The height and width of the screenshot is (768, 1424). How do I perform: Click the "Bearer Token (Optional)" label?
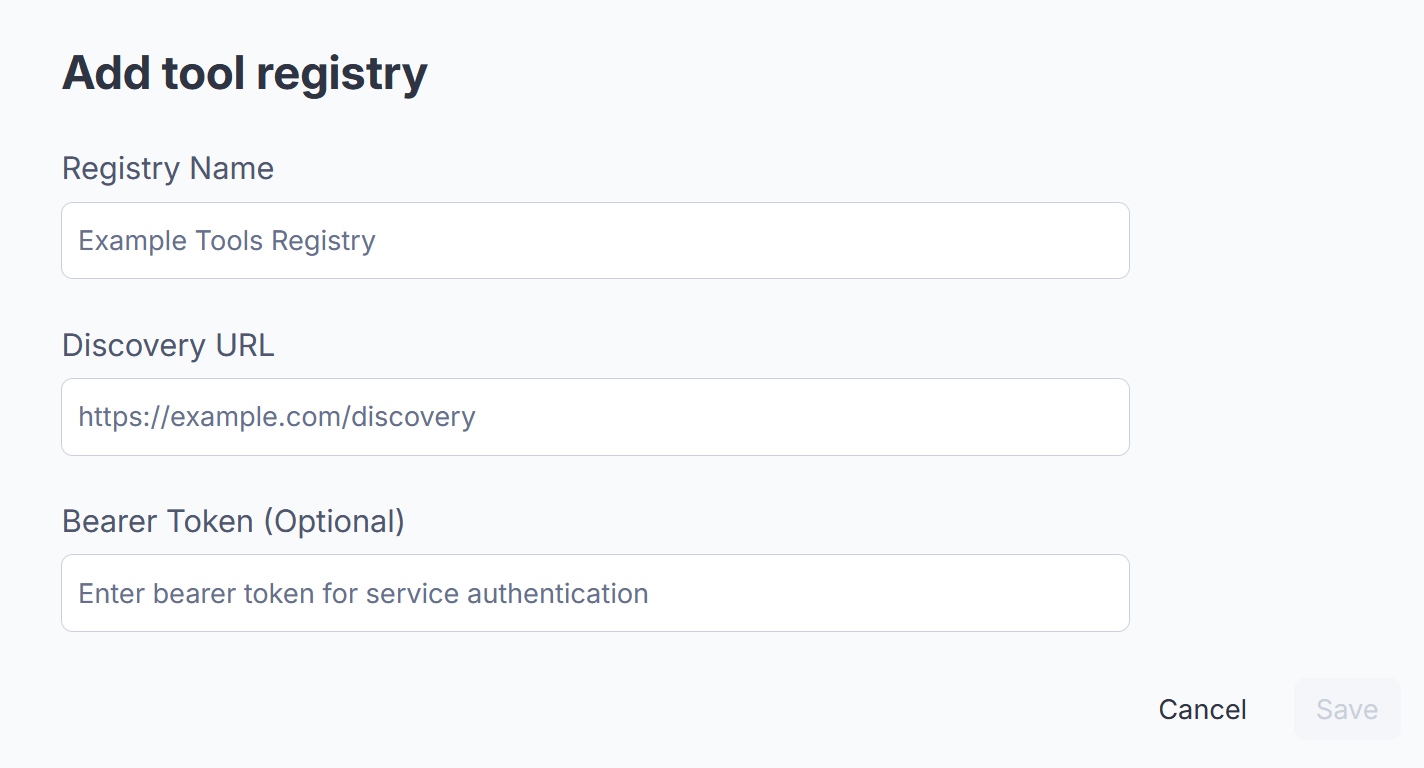[233, 521]
